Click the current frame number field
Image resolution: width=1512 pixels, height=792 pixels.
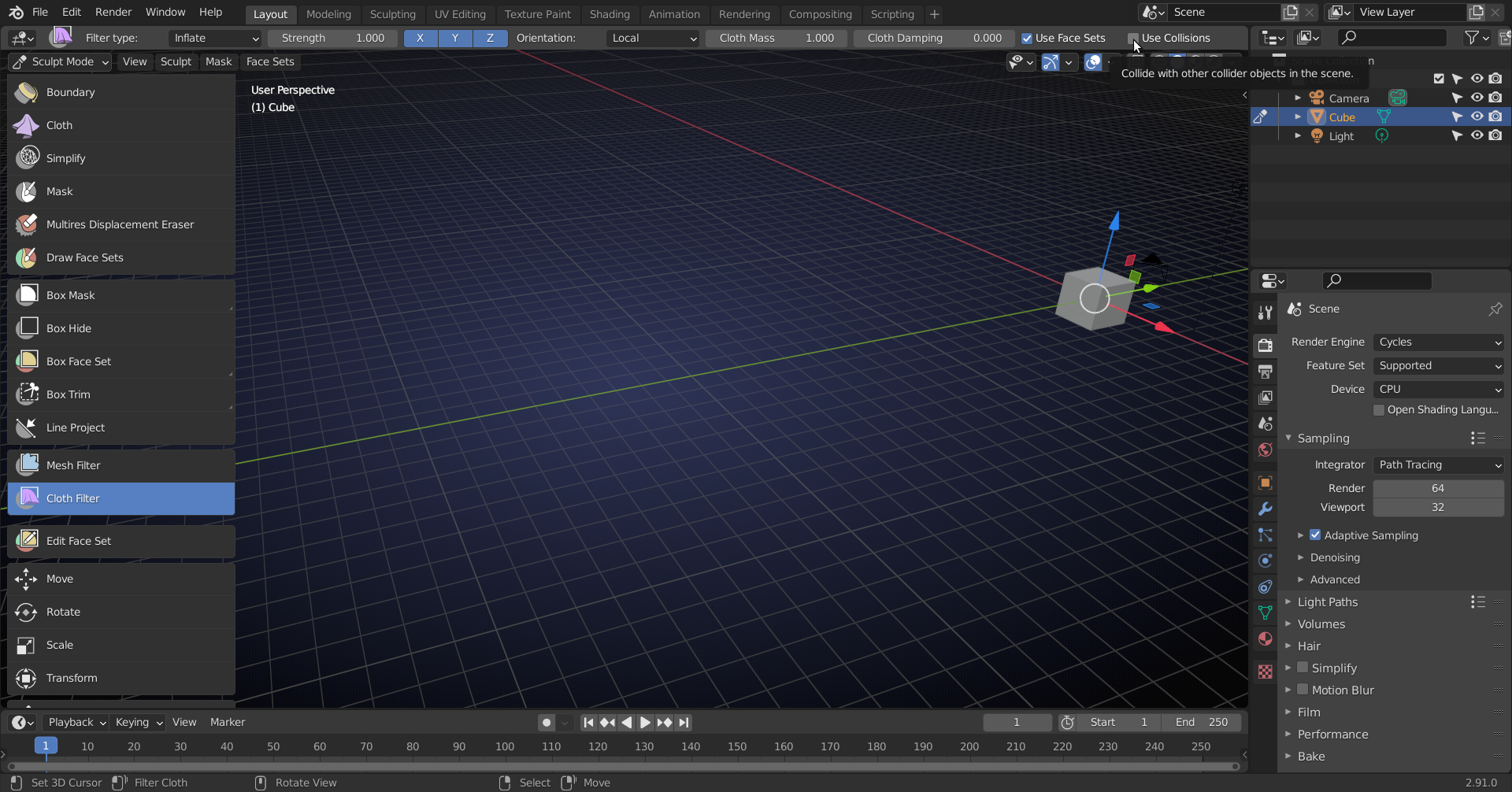pyautogui.click(x=1017, y=722)
